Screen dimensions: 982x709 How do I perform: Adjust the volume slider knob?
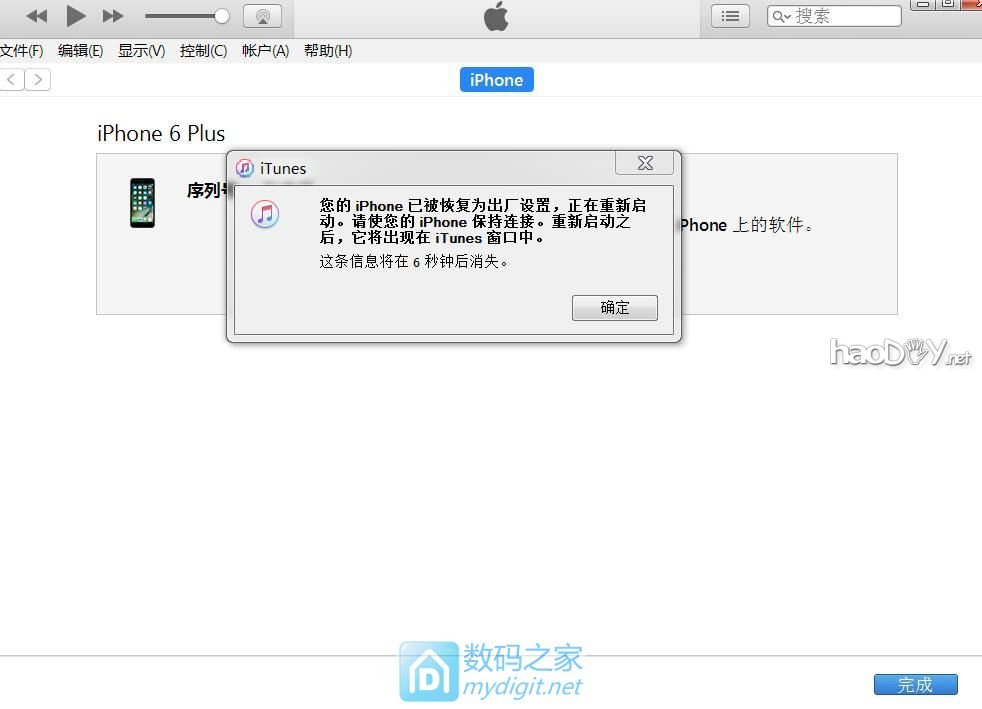tap(222, 16)
